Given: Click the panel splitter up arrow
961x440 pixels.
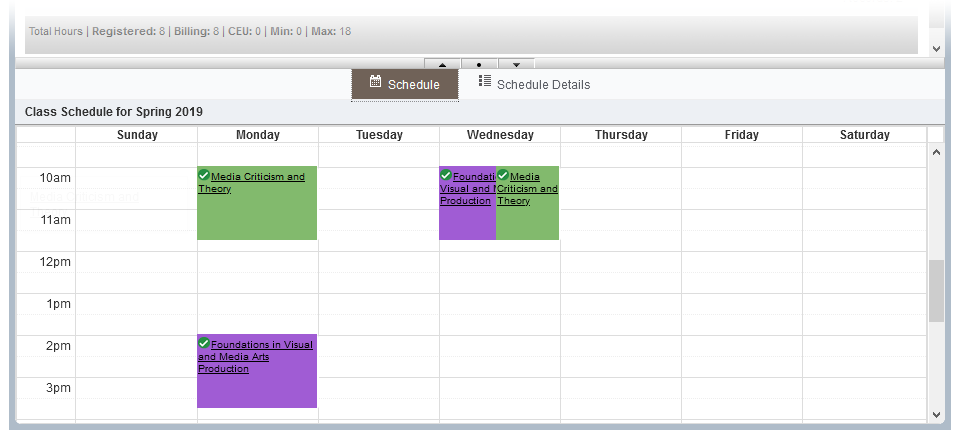Looking at the screenshot, I should [443, 64].
